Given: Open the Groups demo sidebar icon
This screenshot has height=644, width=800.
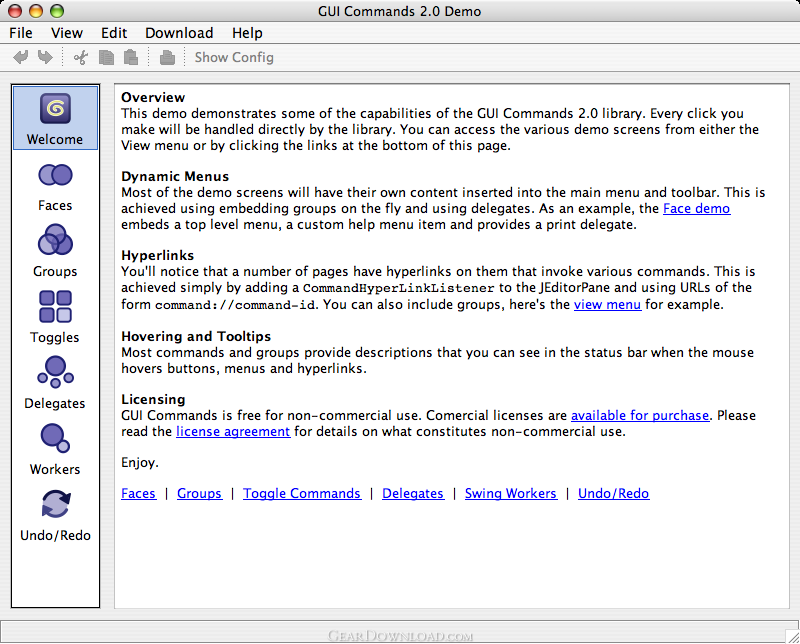Looking at the screenshot, I should [x=55, y=251].
